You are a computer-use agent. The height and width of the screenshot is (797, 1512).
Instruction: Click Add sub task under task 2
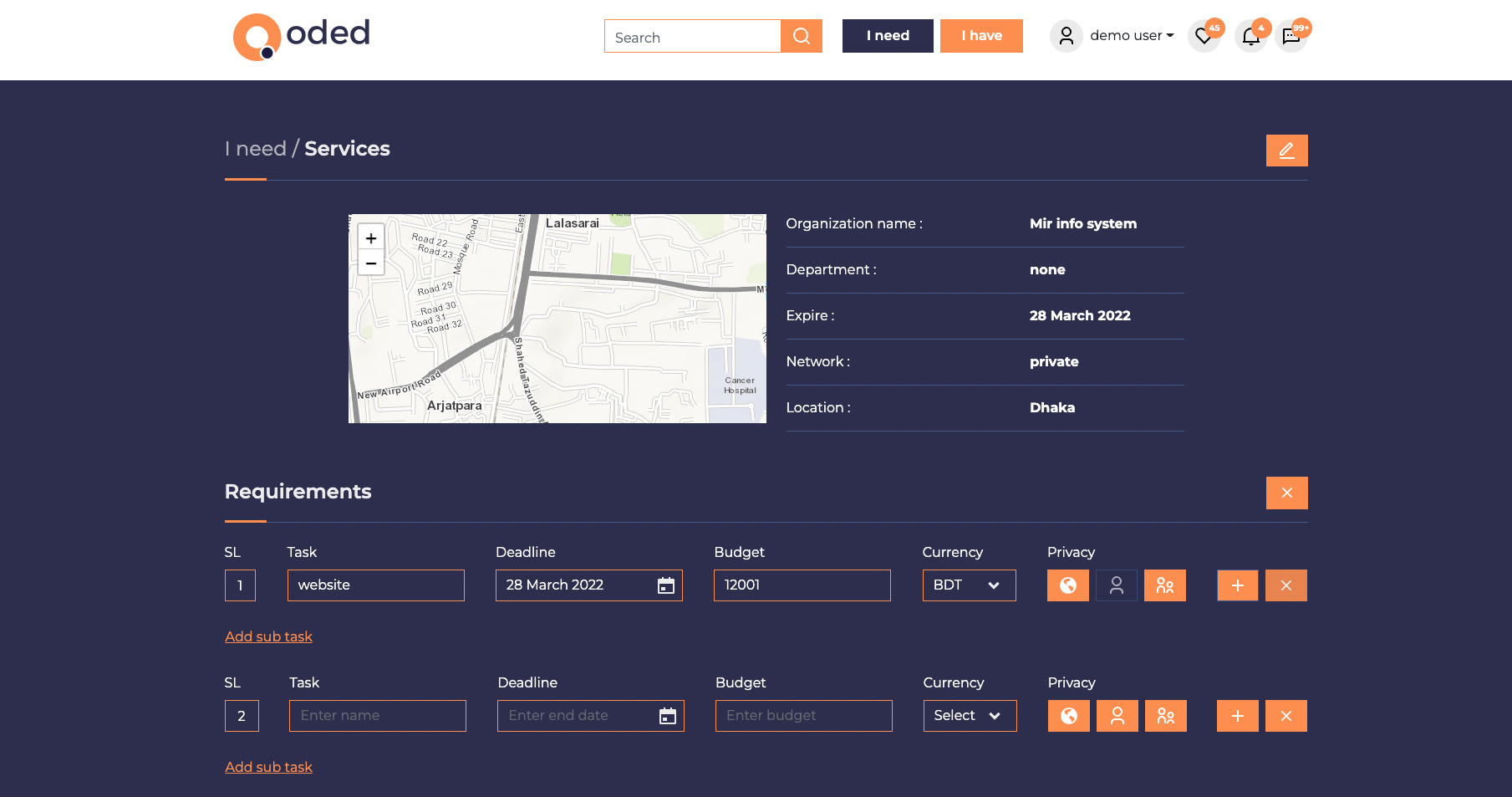click(268, 767)
